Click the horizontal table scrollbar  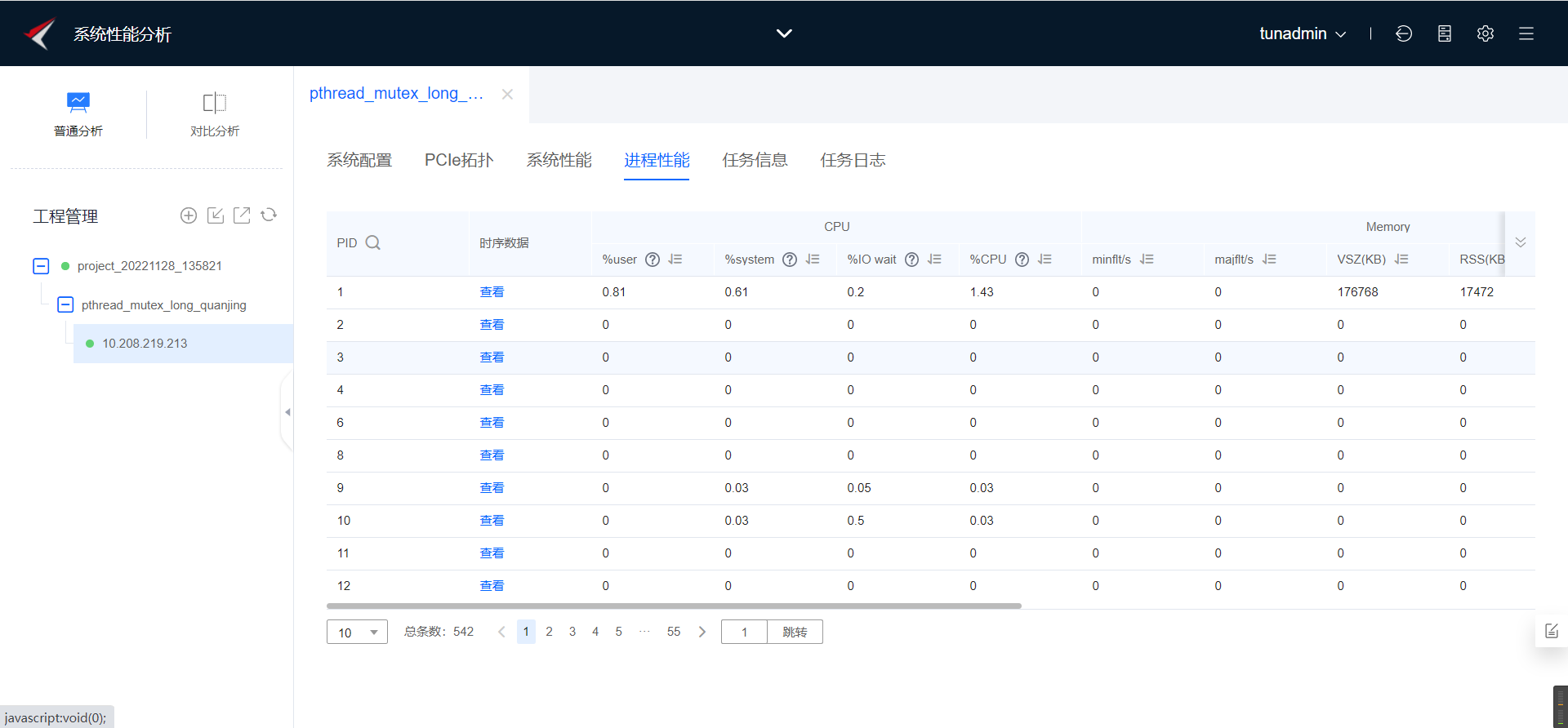[x=674, y=606]
